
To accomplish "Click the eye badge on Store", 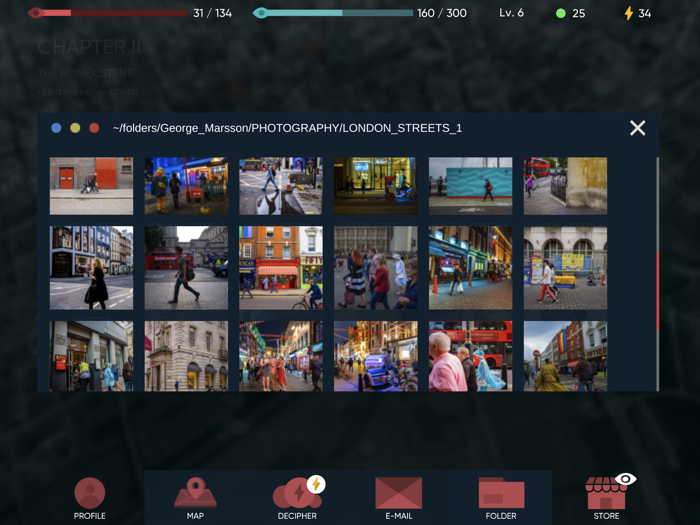I will click(625, 479).
